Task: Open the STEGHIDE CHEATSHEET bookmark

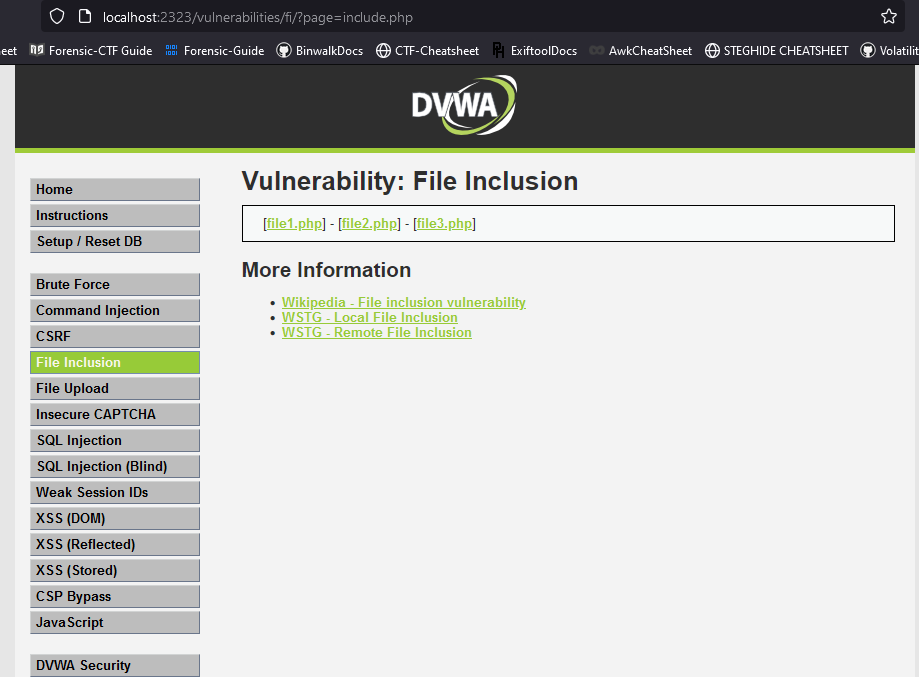Action: pos(777,50)
